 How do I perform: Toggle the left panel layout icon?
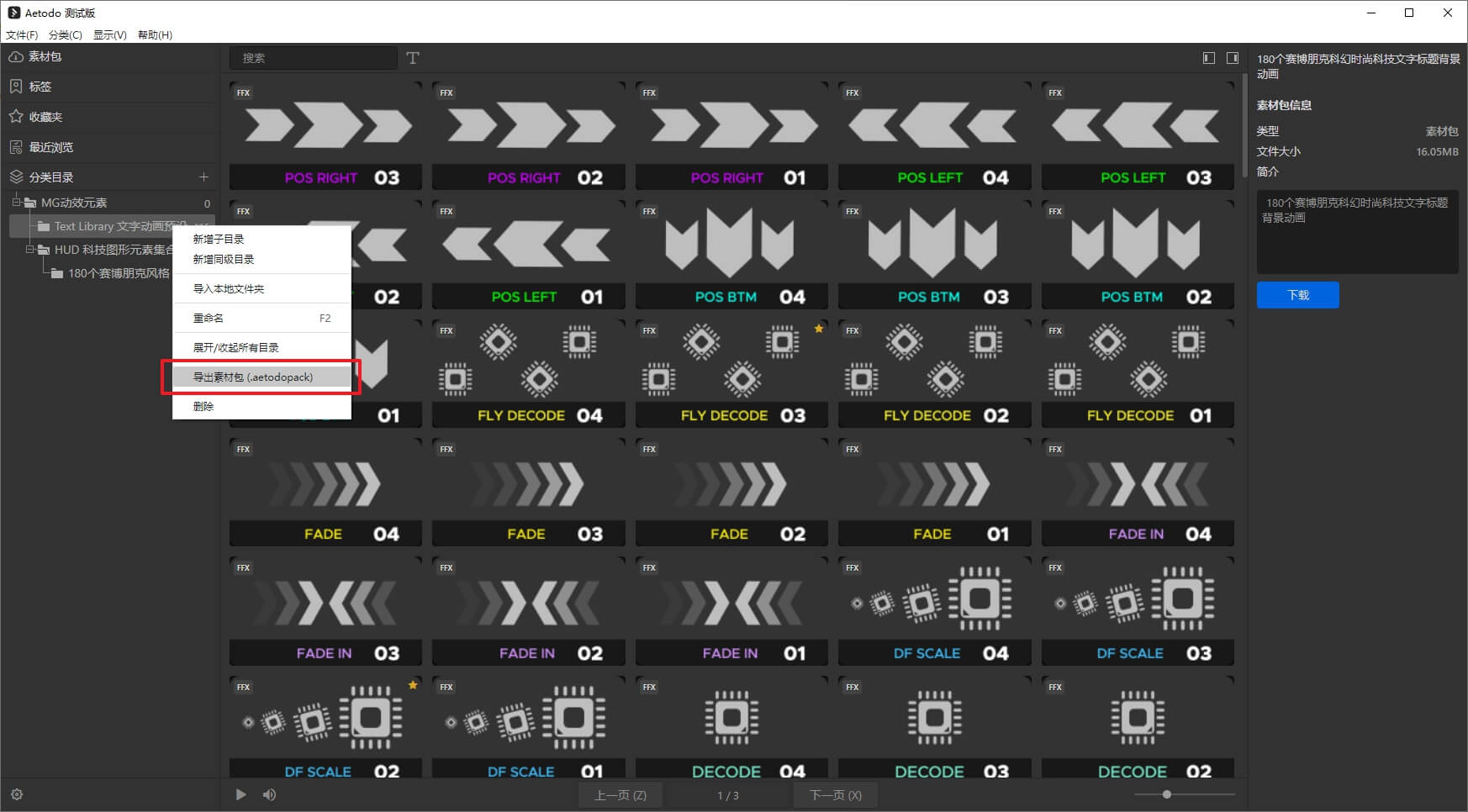(x=1209, y=58)
